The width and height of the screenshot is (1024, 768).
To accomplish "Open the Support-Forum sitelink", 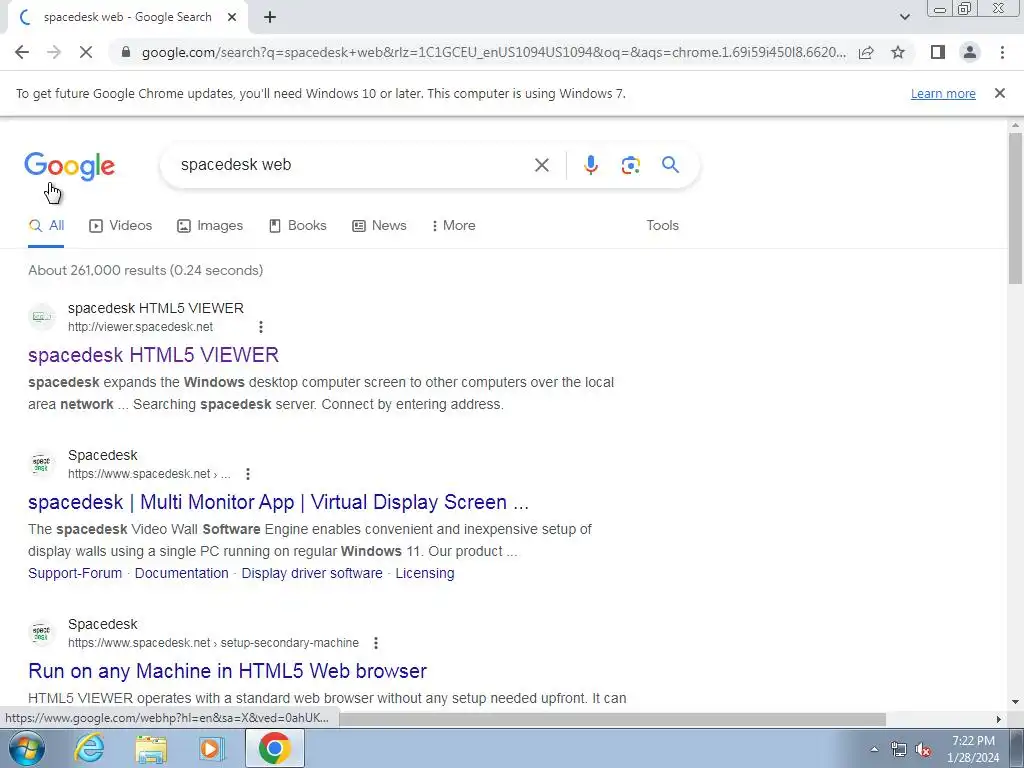I will click(75, 573).
